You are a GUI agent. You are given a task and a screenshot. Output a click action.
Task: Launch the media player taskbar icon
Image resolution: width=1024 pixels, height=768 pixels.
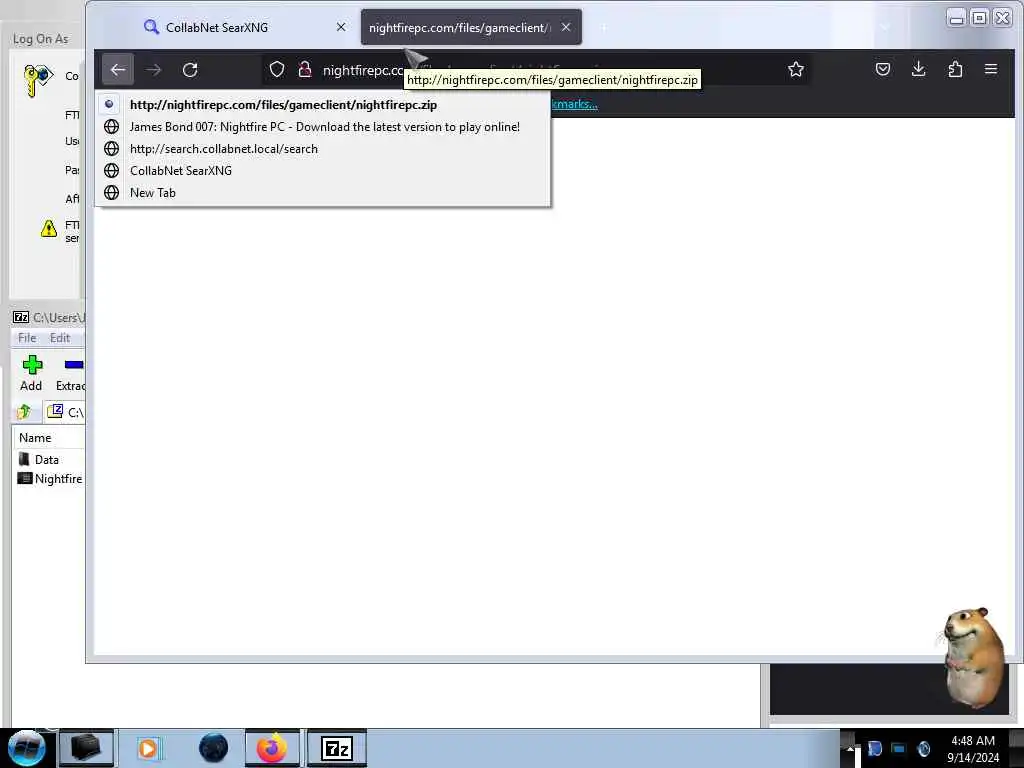(x=149, y=748)
